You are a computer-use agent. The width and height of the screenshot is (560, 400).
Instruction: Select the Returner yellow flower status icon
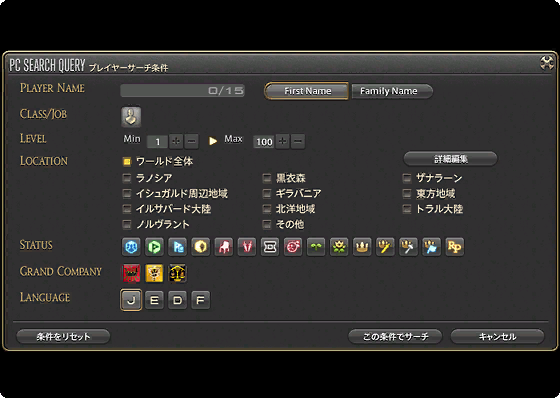coord(339,246)
